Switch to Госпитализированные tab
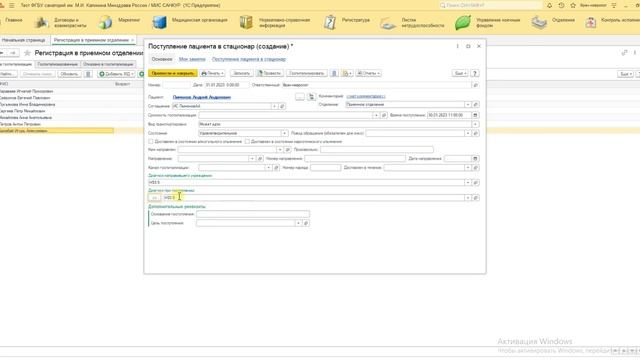 [x=57, y=64]
